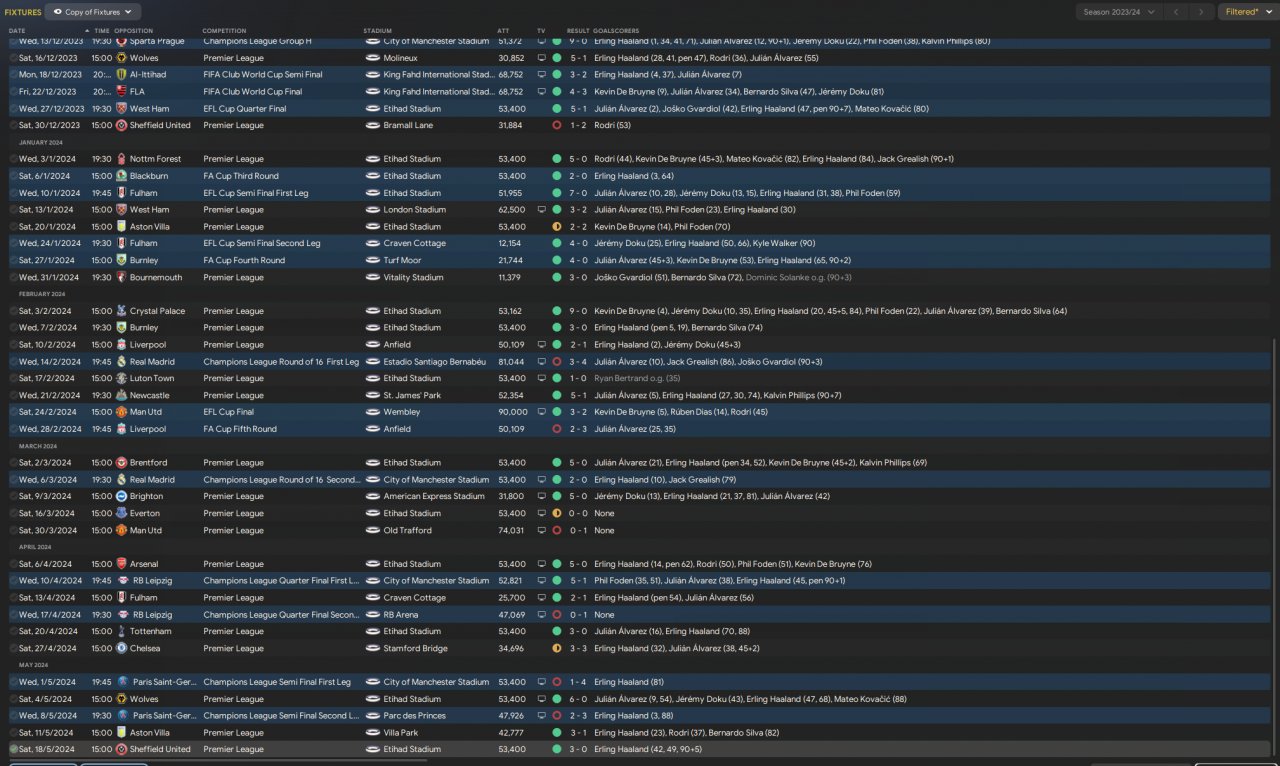The image size is (1280, 766).
Task: Sort fixtures by the Date column header
Action: click(x=17, y=31)
